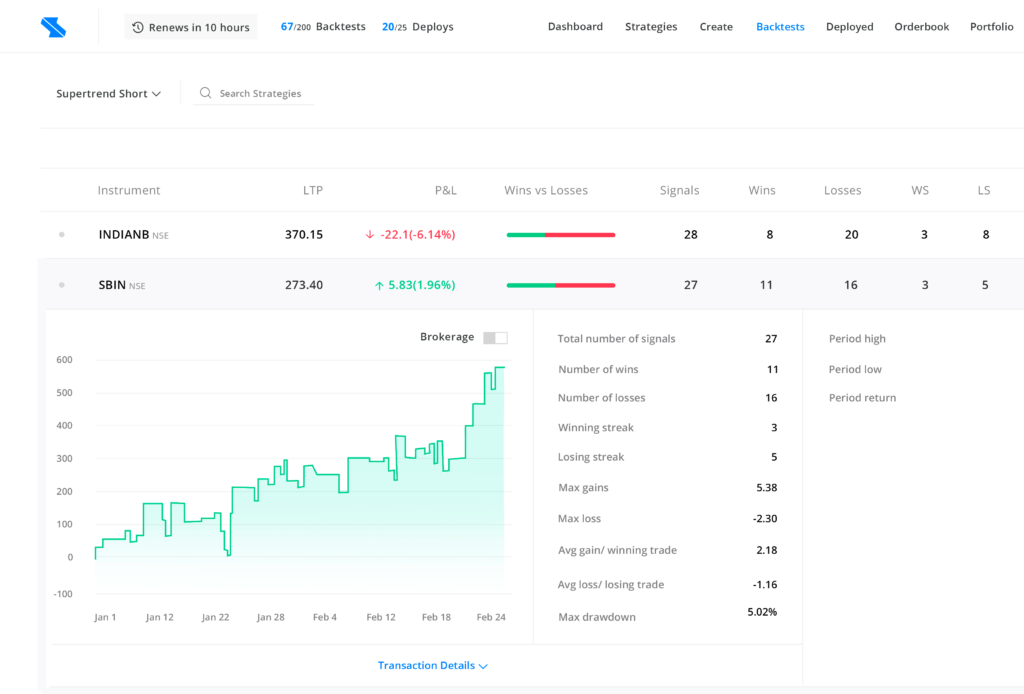Click the clock icon beside Renews text
The height and width of the screenshot is (694, 1024).
tap(138, 27)
